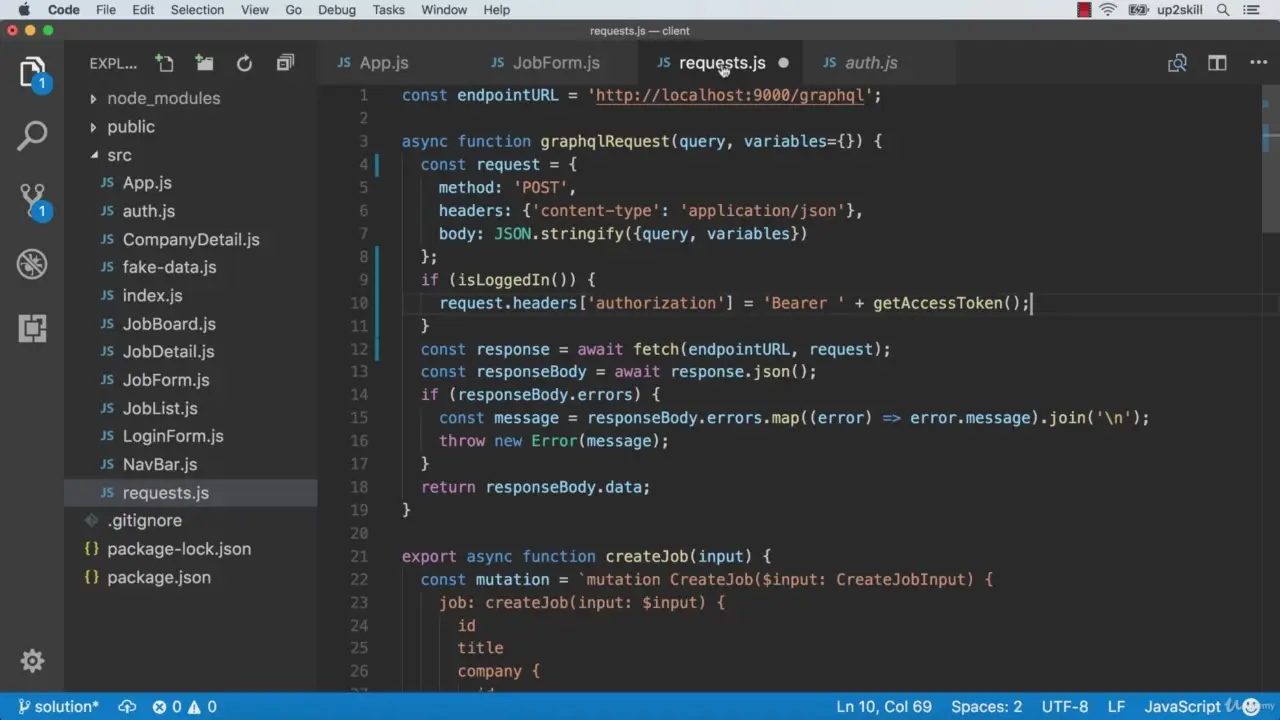Change indentation via Spaces: 2

point(986,706)
